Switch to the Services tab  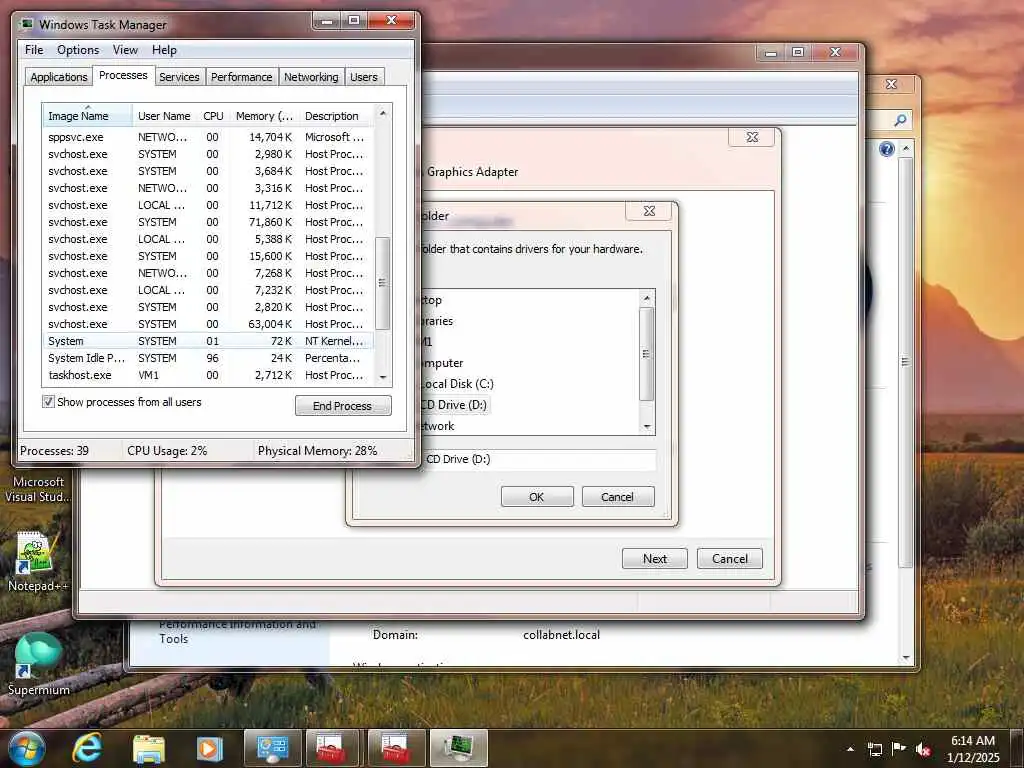179,77
